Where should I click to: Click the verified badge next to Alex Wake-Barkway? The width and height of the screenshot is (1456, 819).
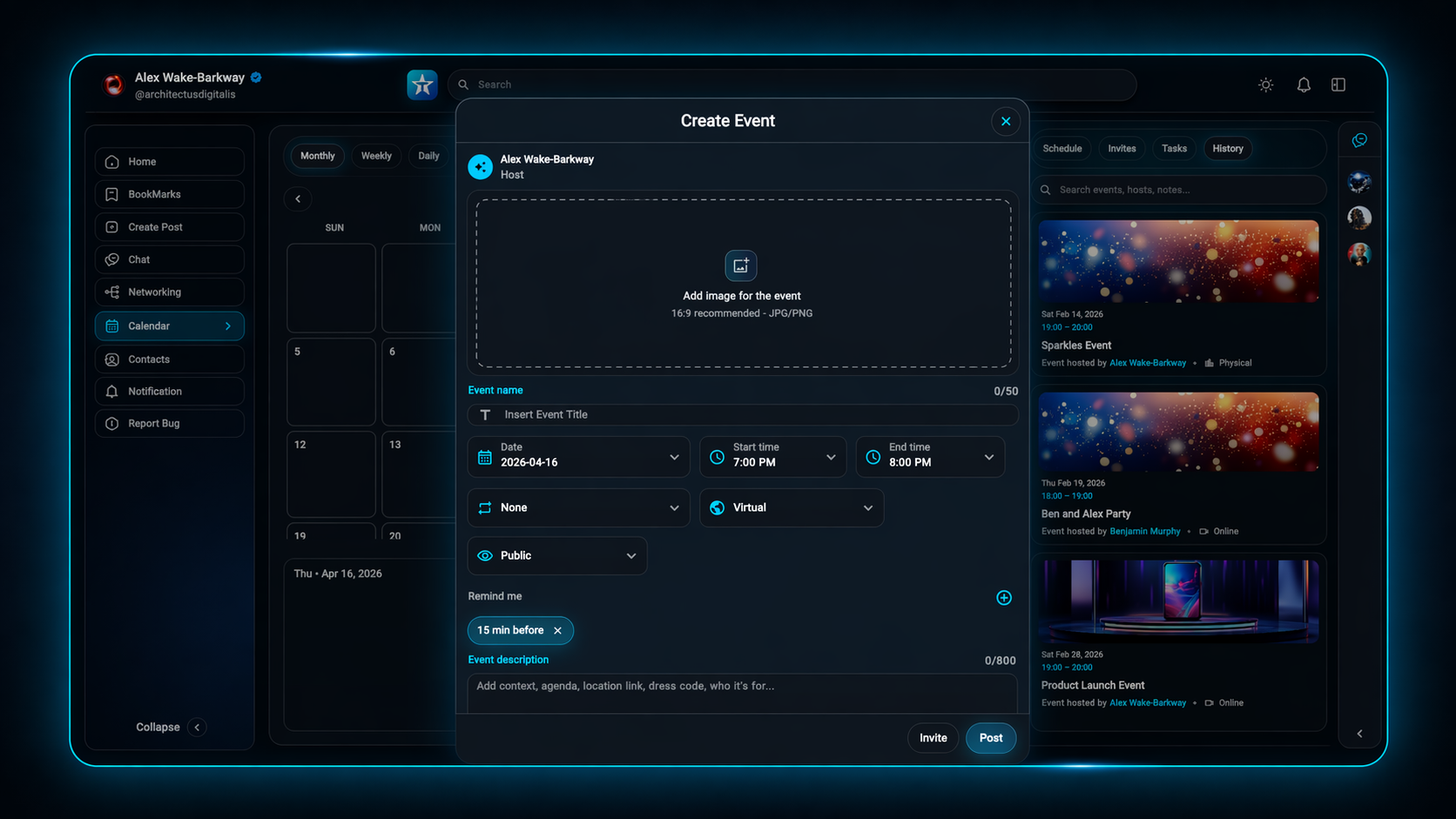256,77
